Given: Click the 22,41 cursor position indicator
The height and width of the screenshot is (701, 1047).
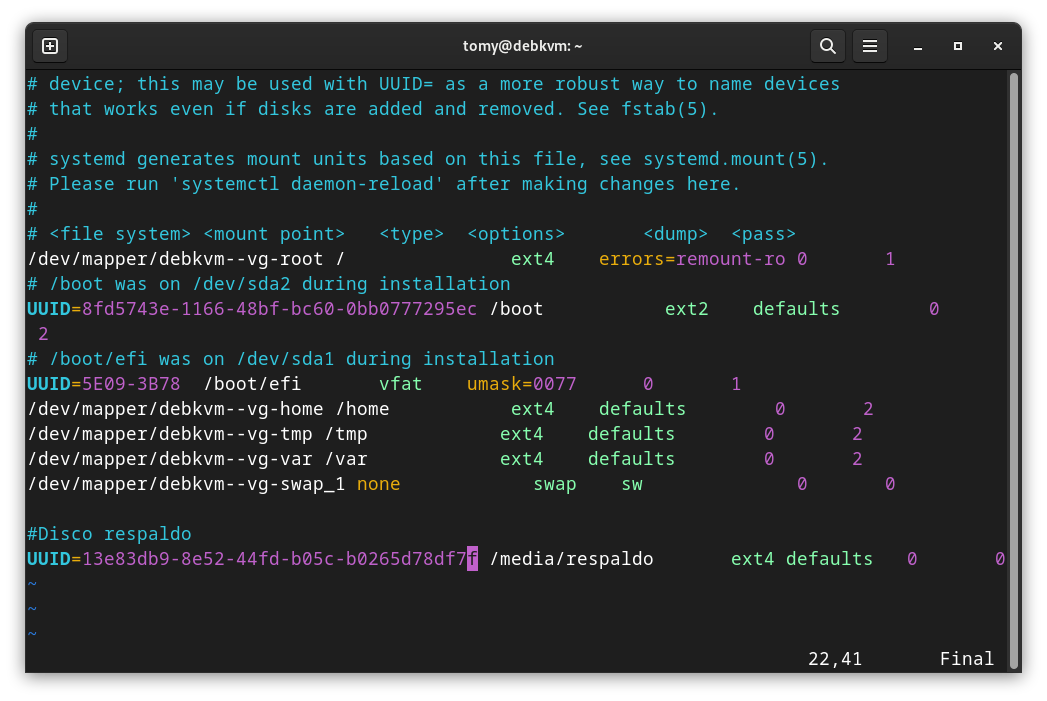Looking at the screenshot, I should (835, 659).
